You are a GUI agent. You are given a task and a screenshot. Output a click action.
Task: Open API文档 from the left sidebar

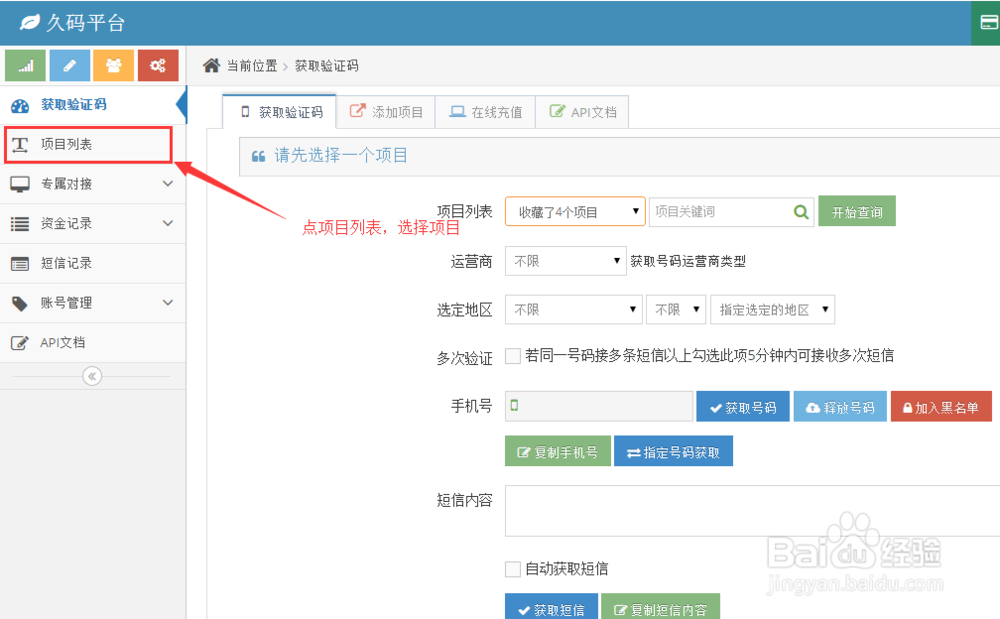point(67,343)
